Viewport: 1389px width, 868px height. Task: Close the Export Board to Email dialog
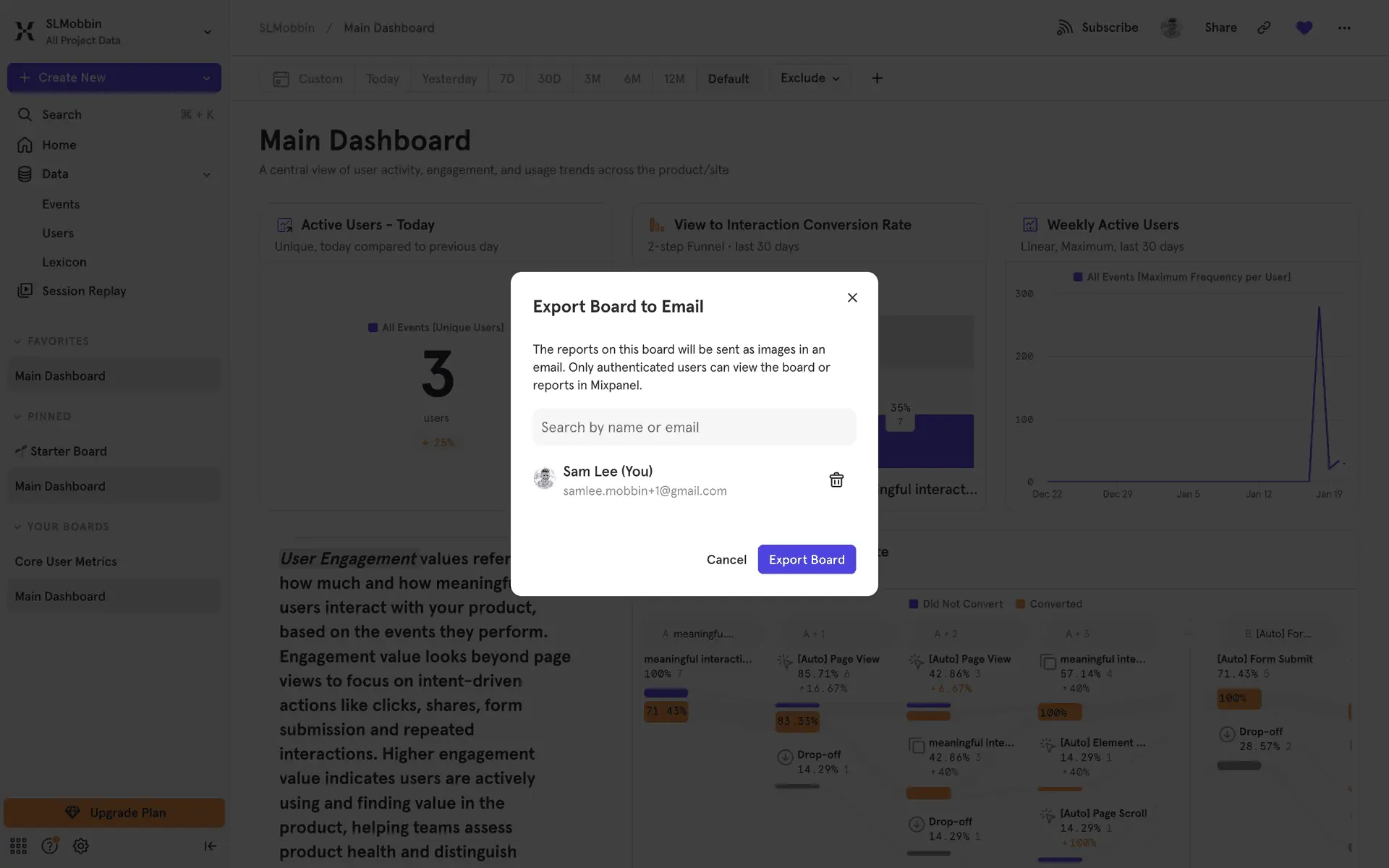[x=852, y=297]
